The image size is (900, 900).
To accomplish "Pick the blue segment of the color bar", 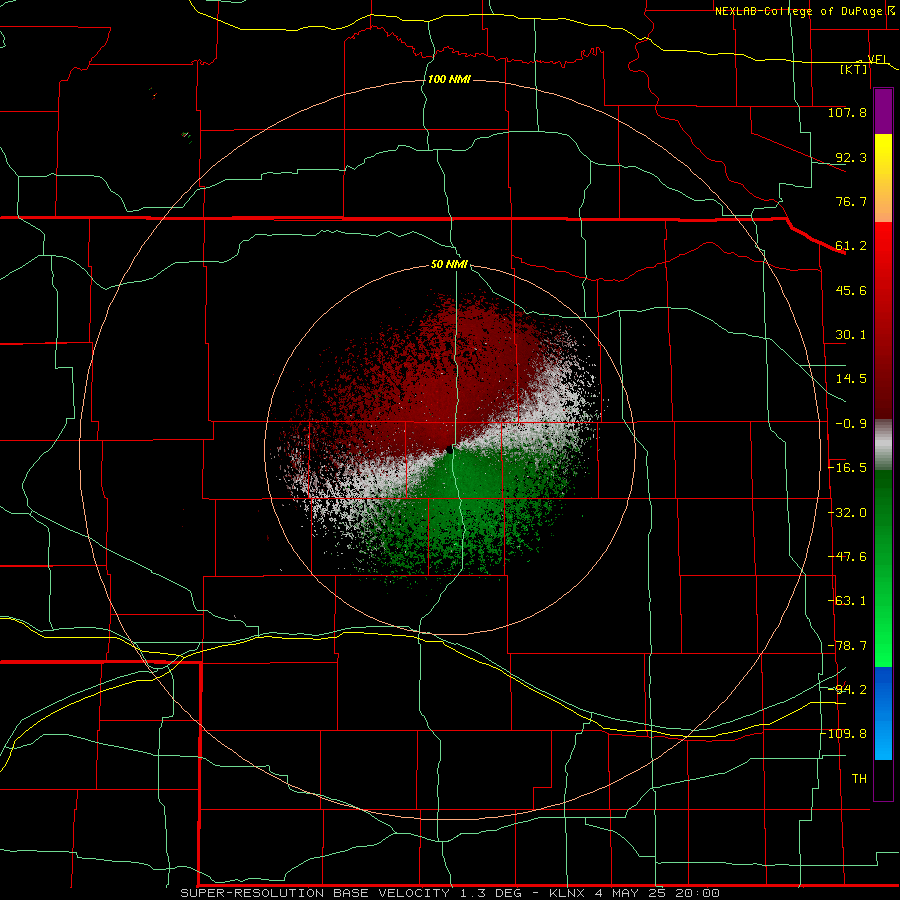I will [883, 713].
